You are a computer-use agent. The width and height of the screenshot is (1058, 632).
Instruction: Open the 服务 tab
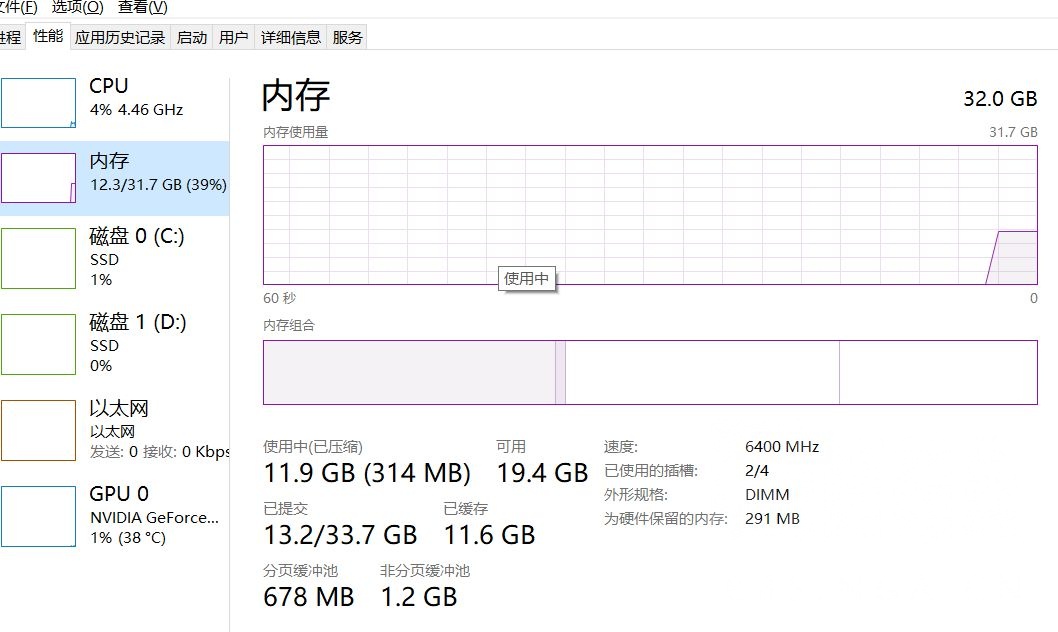pos(347,37)
